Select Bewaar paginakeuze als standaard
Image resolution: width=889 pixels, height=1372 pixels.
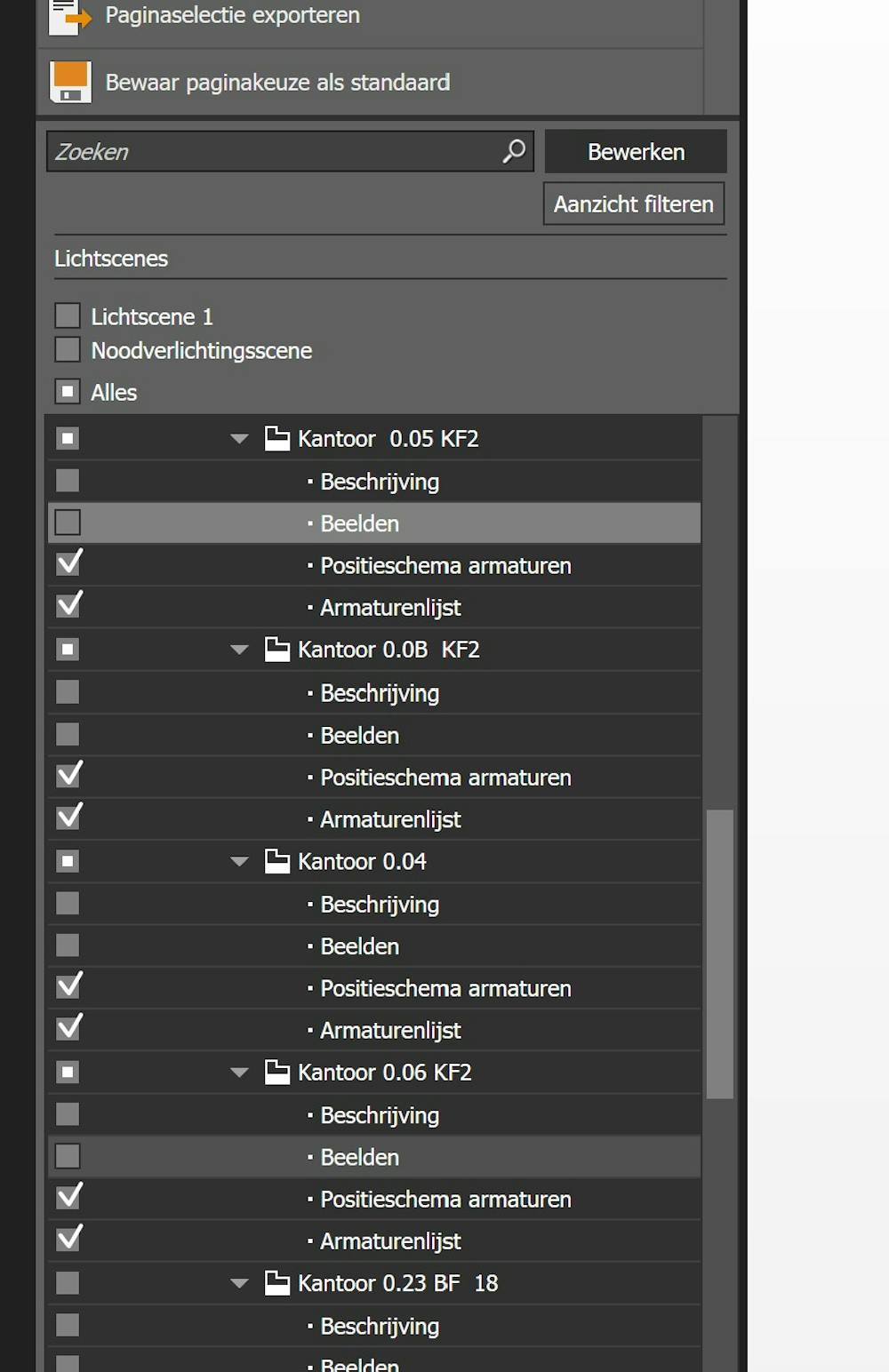[277, 83]
